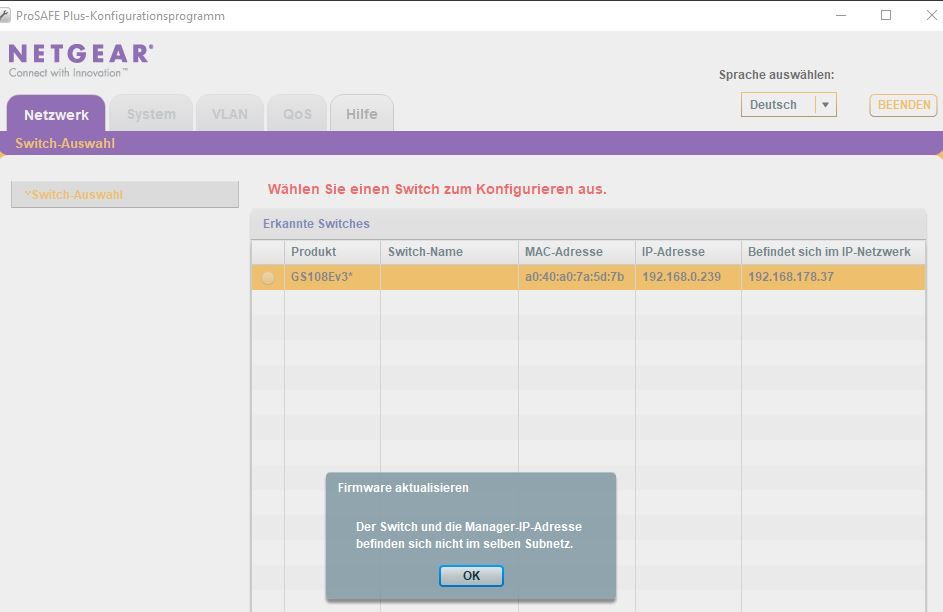The height and width of the screenshot is (612, 943).
Task: Click OK in the firmware dialog
Action: (x=471, y=575)
